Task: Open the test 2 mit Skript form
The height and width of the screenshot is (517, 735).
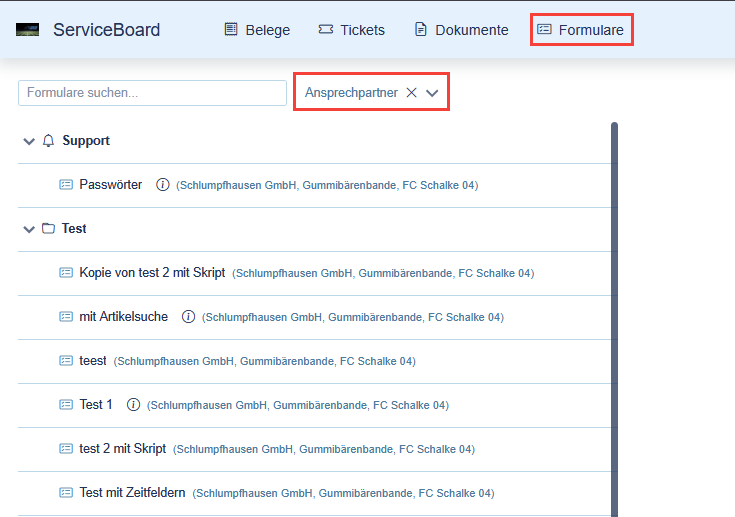Action: pos(123,449)
